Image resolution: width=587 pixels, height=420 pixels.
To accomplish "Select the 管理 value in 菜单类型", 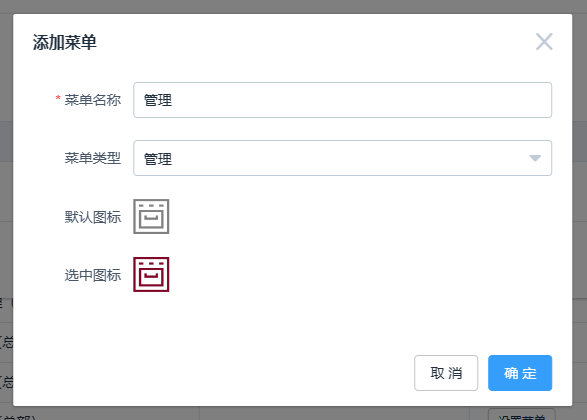I will tap(158, 159).
